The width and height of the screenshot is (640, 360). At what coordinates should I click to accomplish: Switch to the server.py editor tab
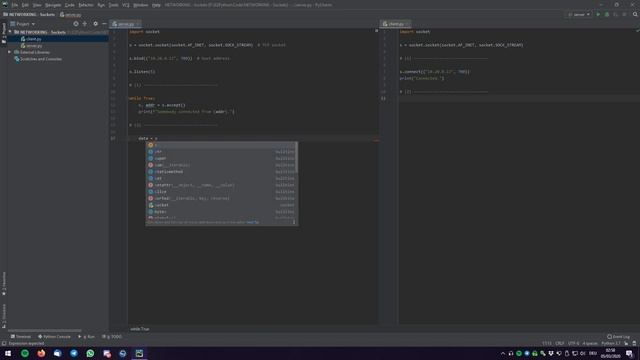126,24
